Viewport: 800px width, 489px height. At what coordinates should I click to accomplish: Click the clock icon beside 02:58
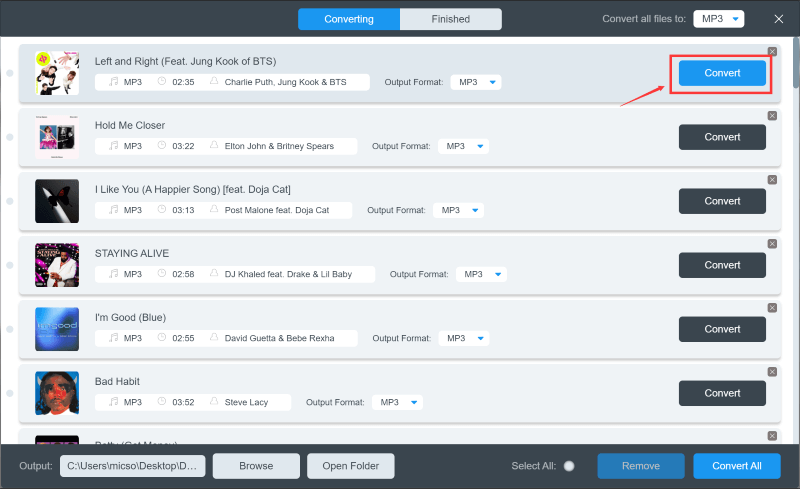(162, 273)
